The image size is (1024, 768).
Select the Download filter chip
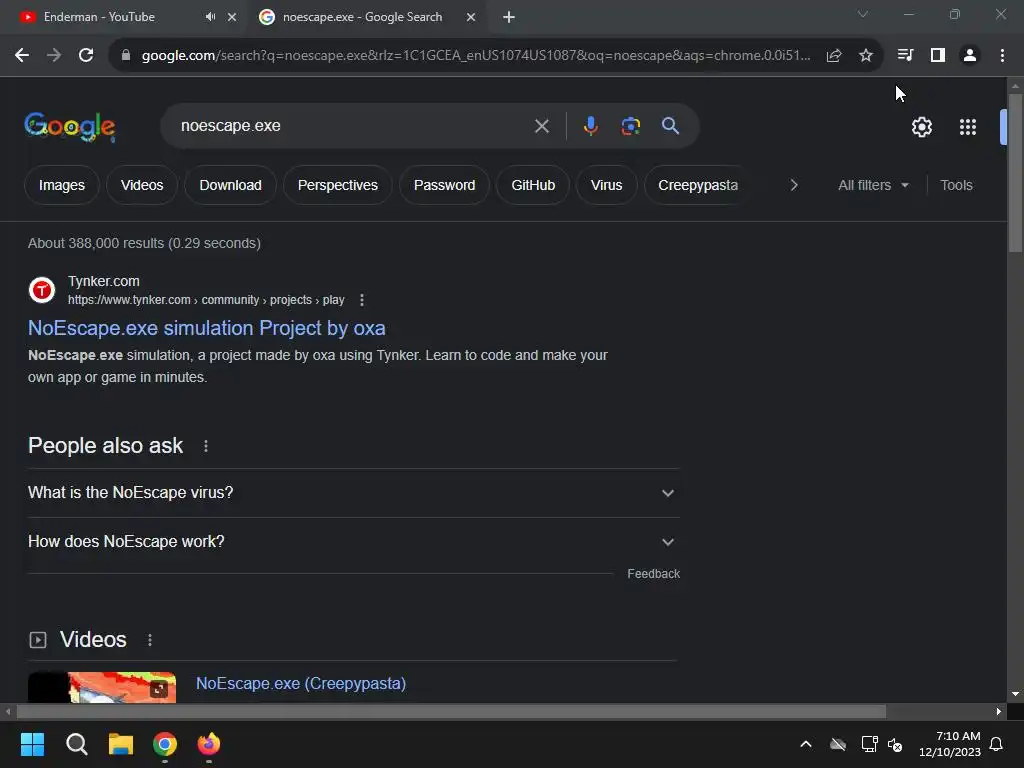231,185
